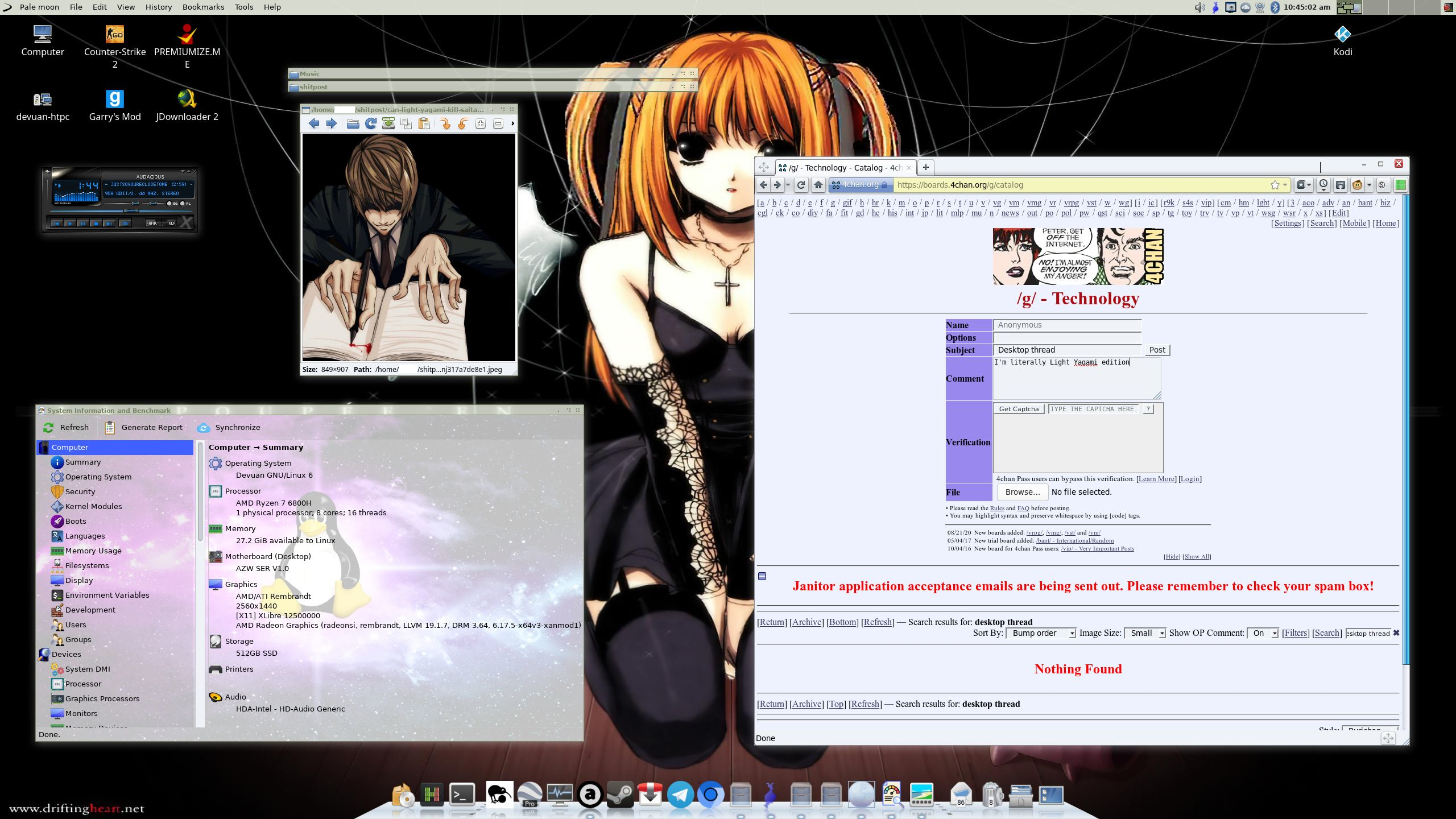
Task: Open the Sort By Bump order dropdown
Action: (1040, 633)
